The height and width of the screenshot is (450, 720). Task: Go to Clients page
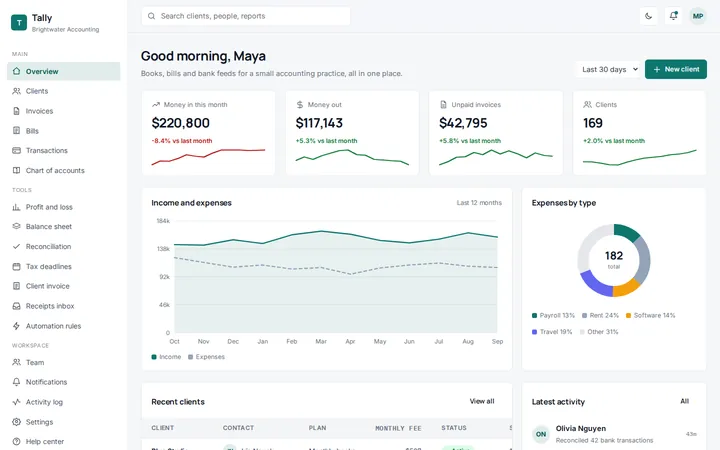tap(64, 91)
